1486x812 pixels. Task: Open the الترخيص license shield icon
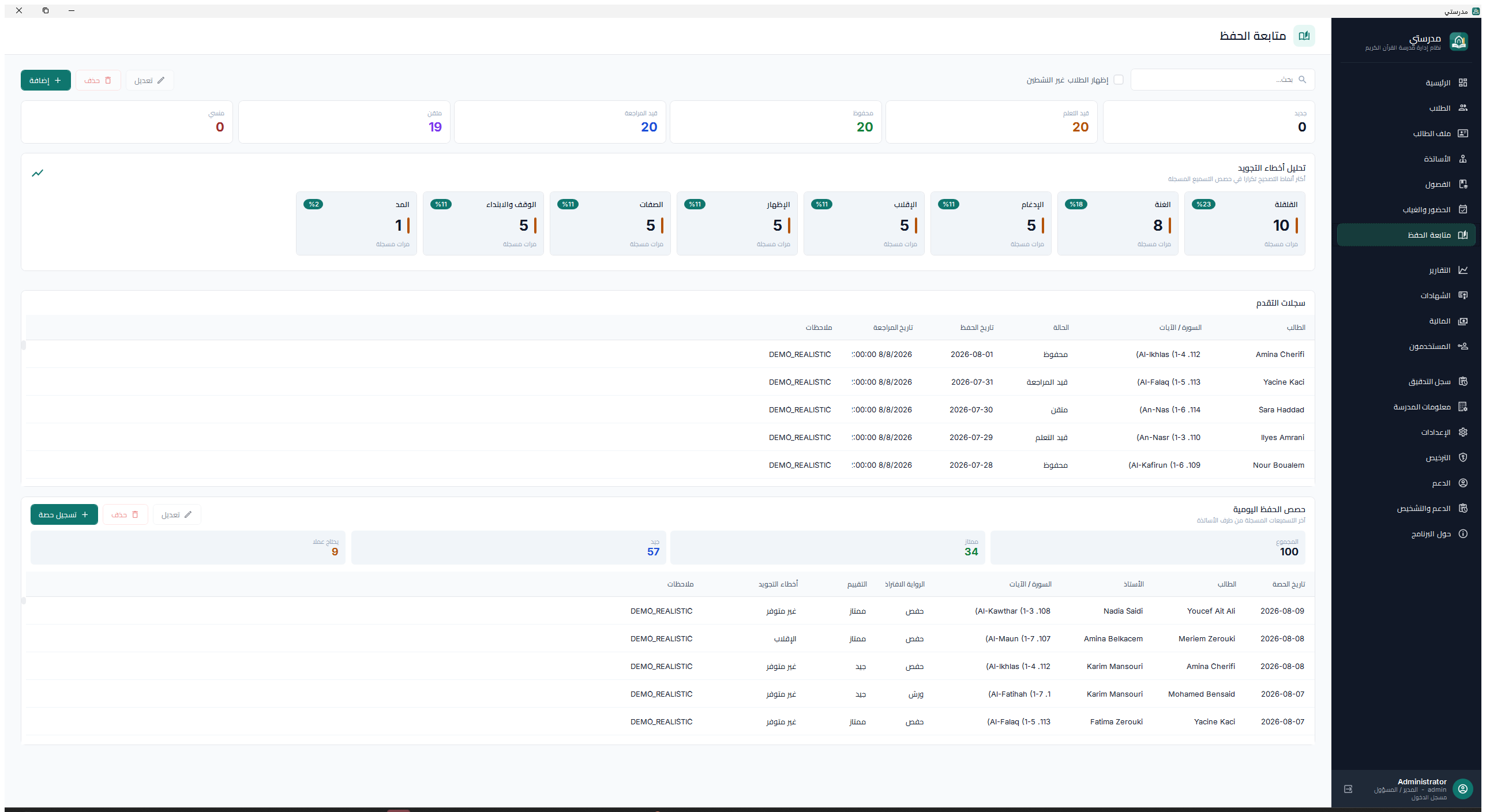click(x=1462, y=457)
